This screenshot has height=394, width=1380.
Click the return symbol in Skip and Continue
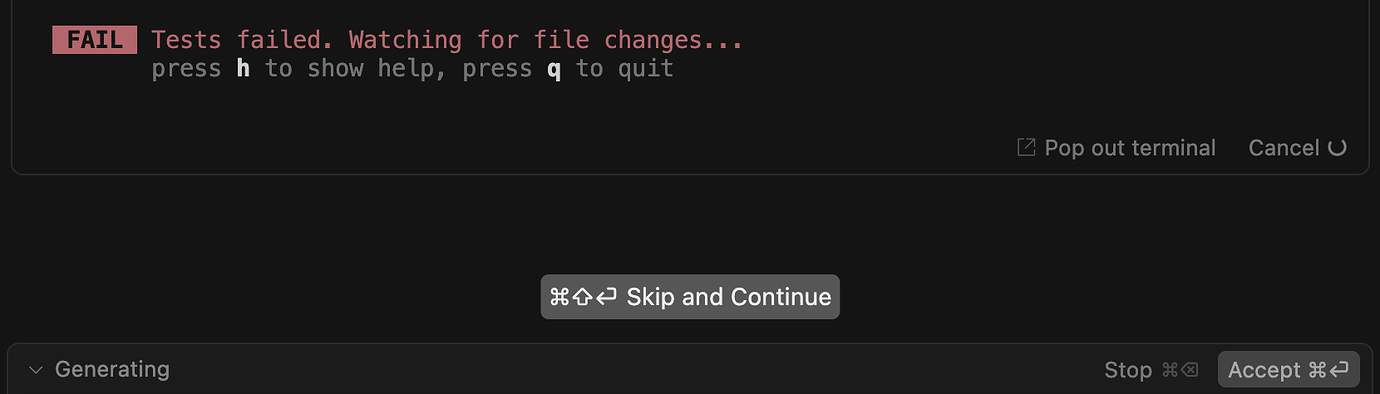[x=606, y=297]
